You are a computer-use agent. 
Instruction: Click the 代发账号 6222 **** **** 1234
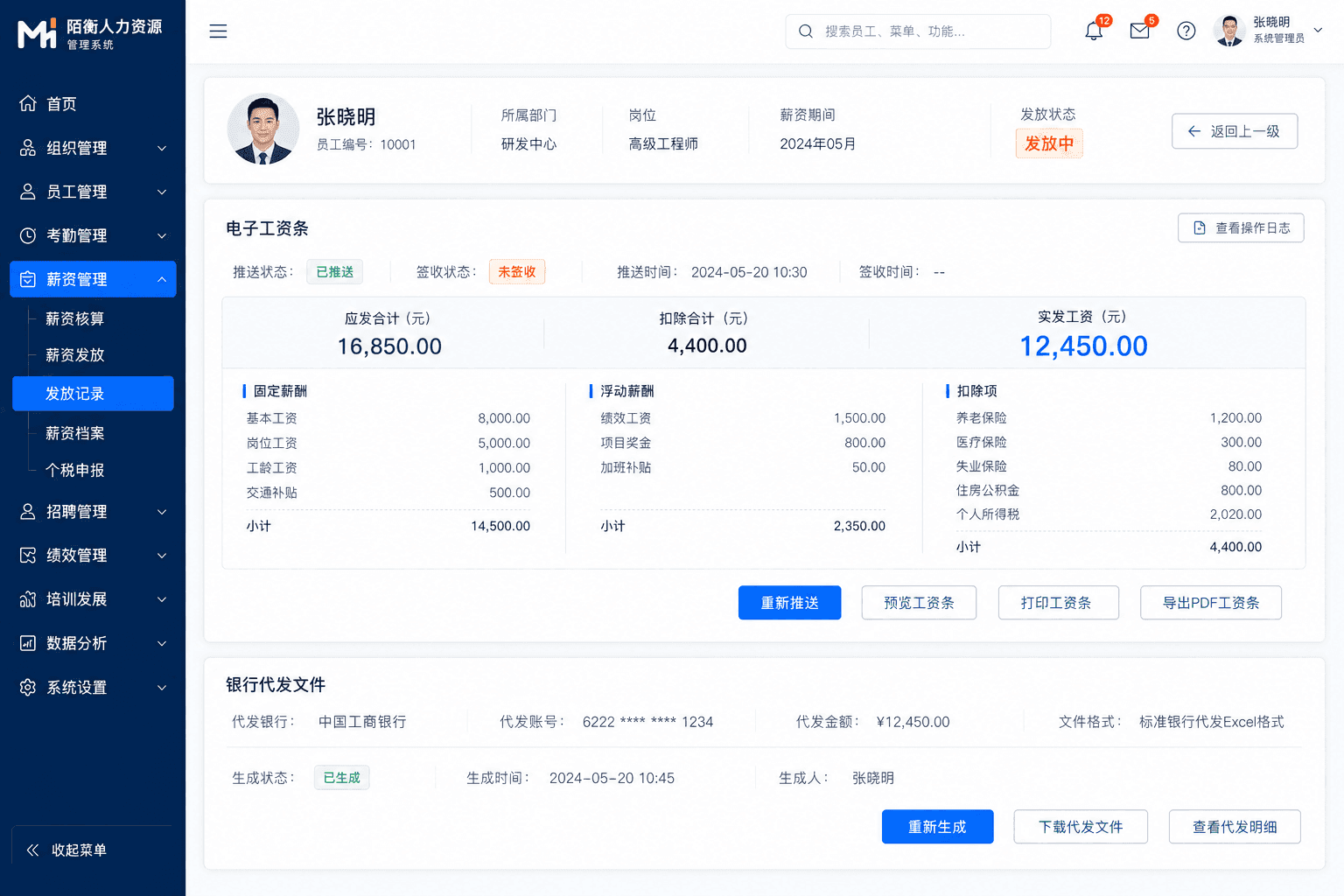pos(647,722)
